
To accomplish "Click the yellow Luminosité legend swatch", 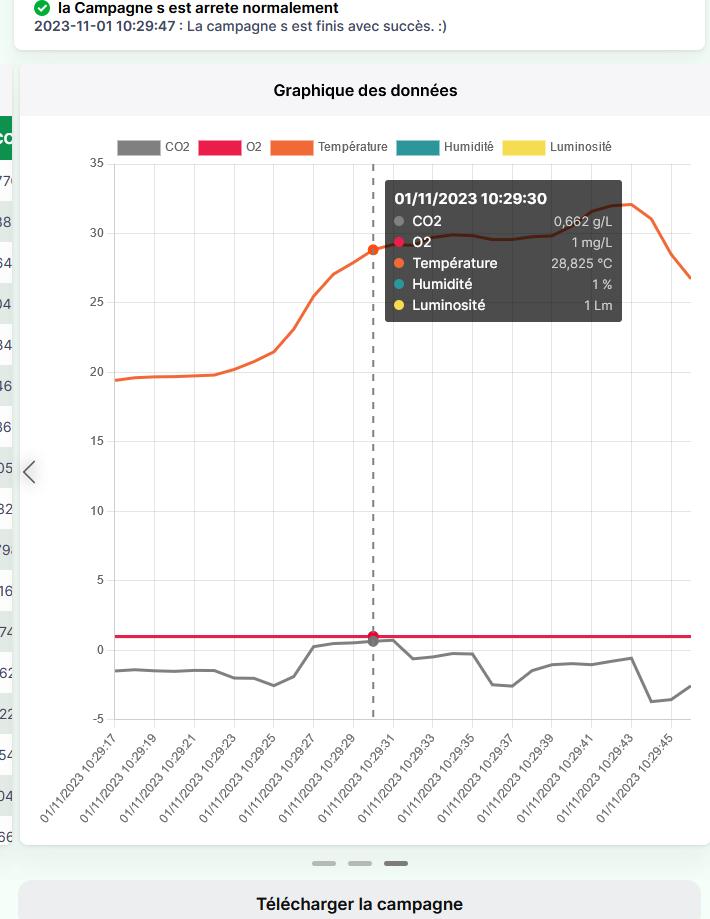I will (523, 147).
